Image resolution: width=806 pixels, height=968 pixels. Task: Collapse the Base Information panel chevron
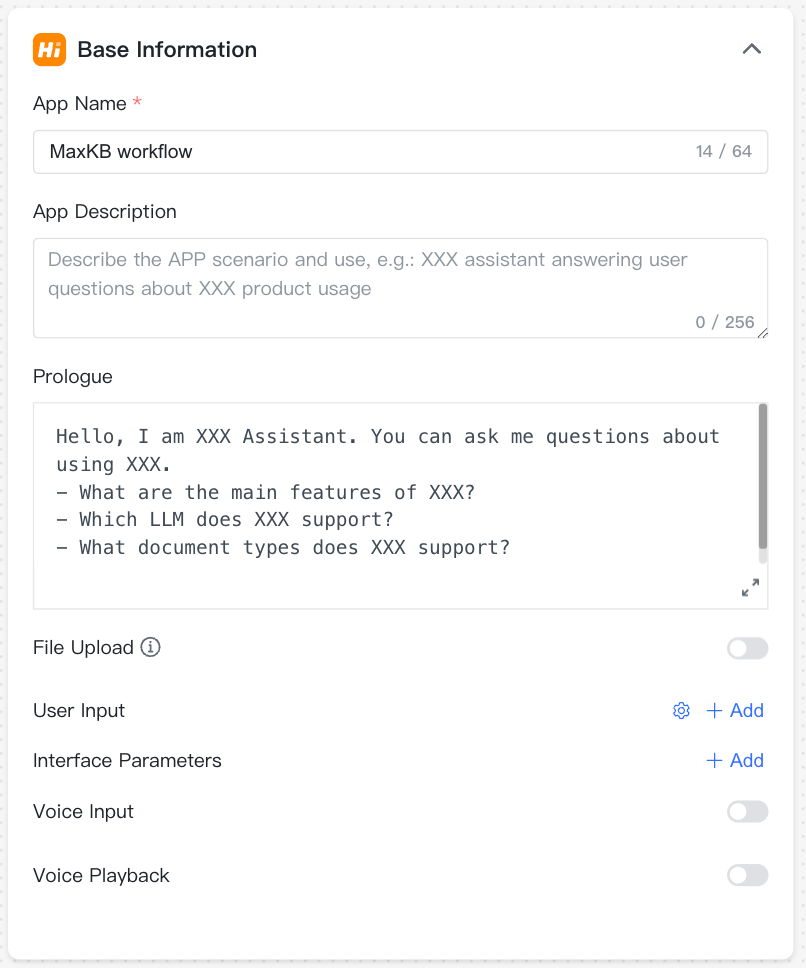(x=751, y=49)
